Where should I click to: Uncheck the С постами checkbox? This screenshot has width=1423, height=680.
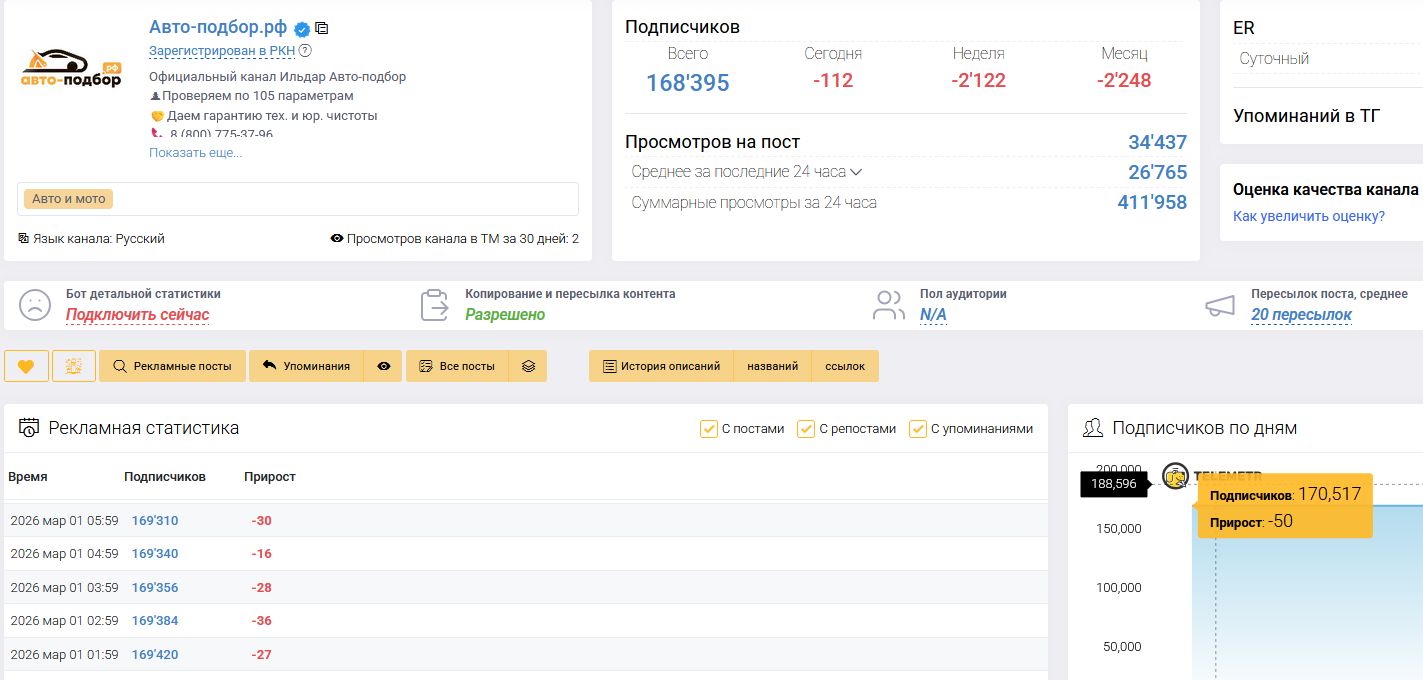(709, 429)
